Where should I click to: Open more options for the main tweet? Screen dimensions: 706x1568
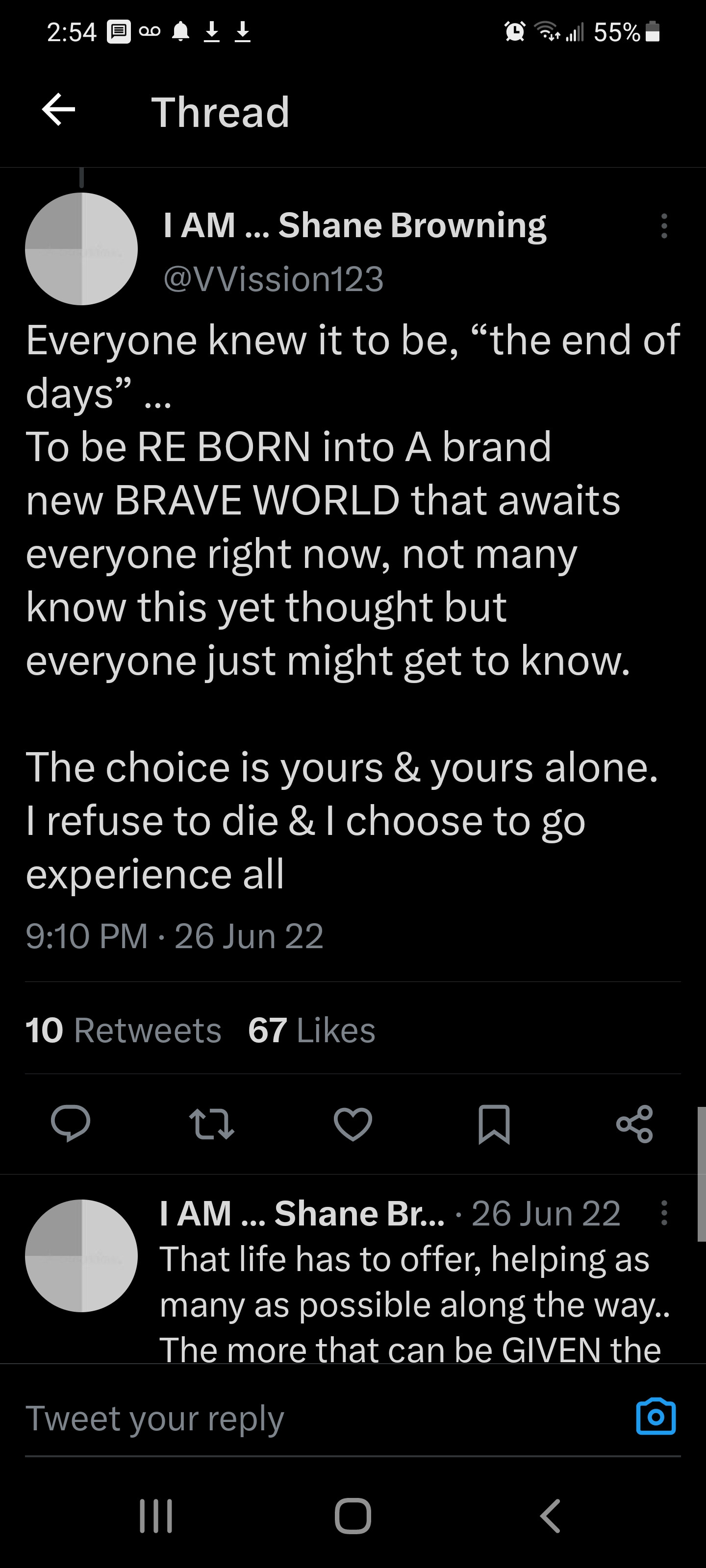(664, 226)
